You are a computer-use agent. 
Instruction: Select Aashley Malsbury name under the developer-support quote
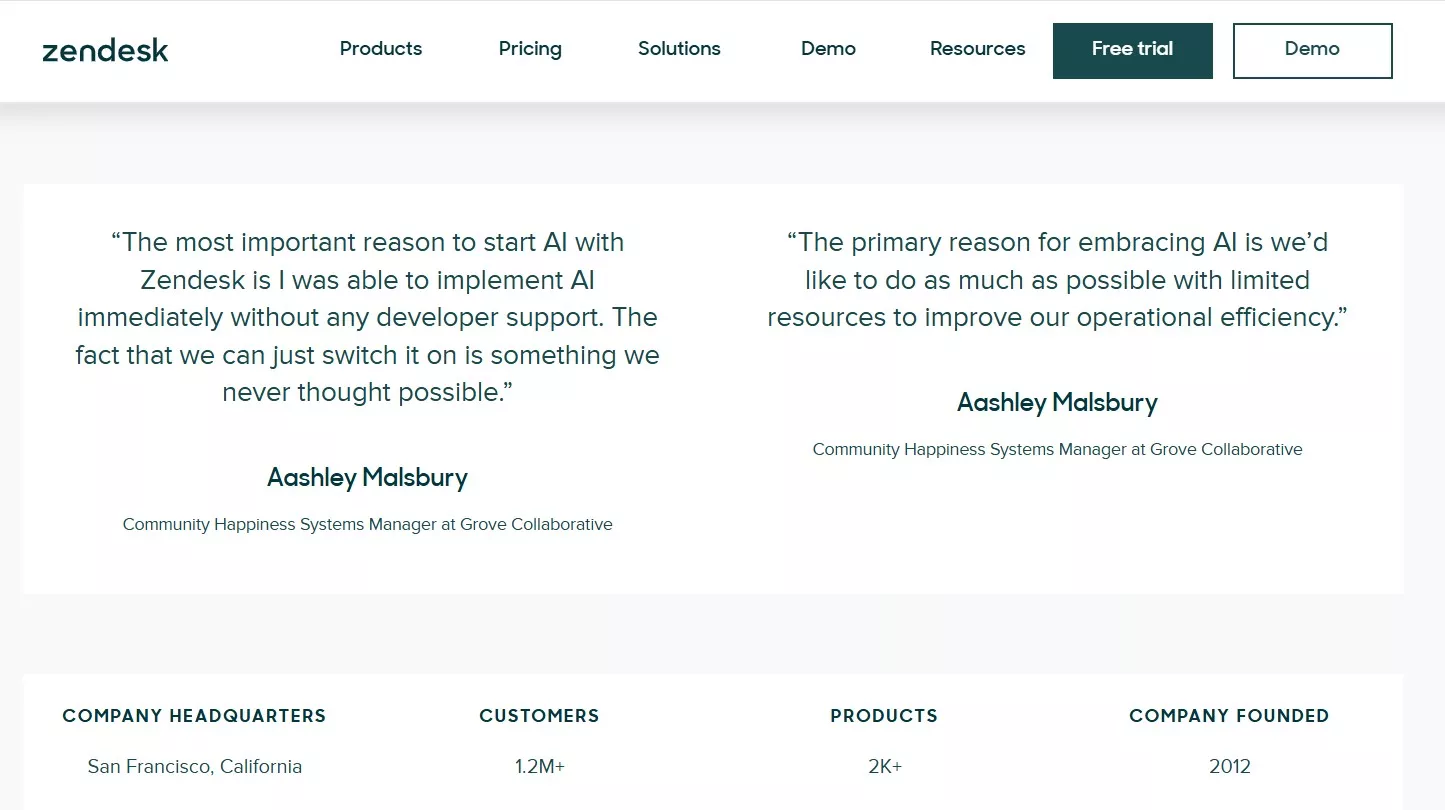click(x=367, y=478)
